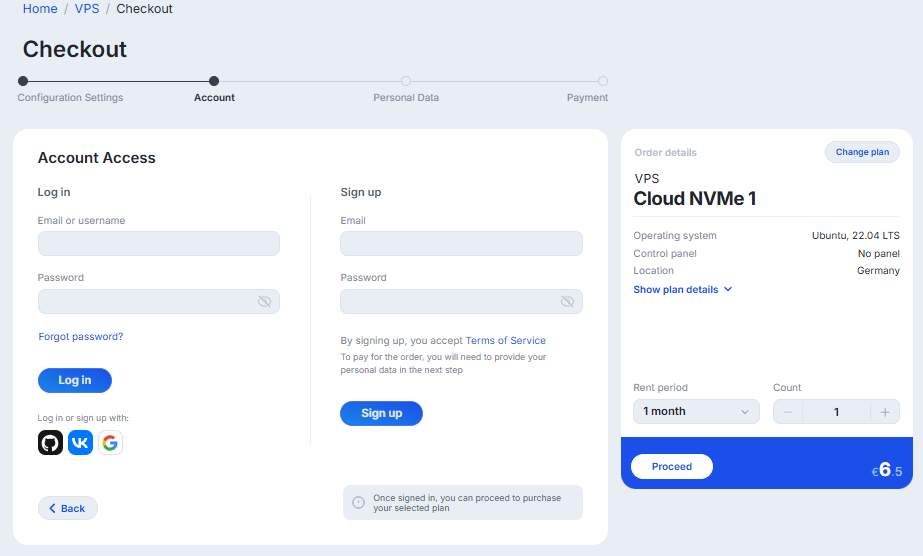Open Forgot password link
The height and width of the screenshot is (556, 923).
[x=81, y=337]
